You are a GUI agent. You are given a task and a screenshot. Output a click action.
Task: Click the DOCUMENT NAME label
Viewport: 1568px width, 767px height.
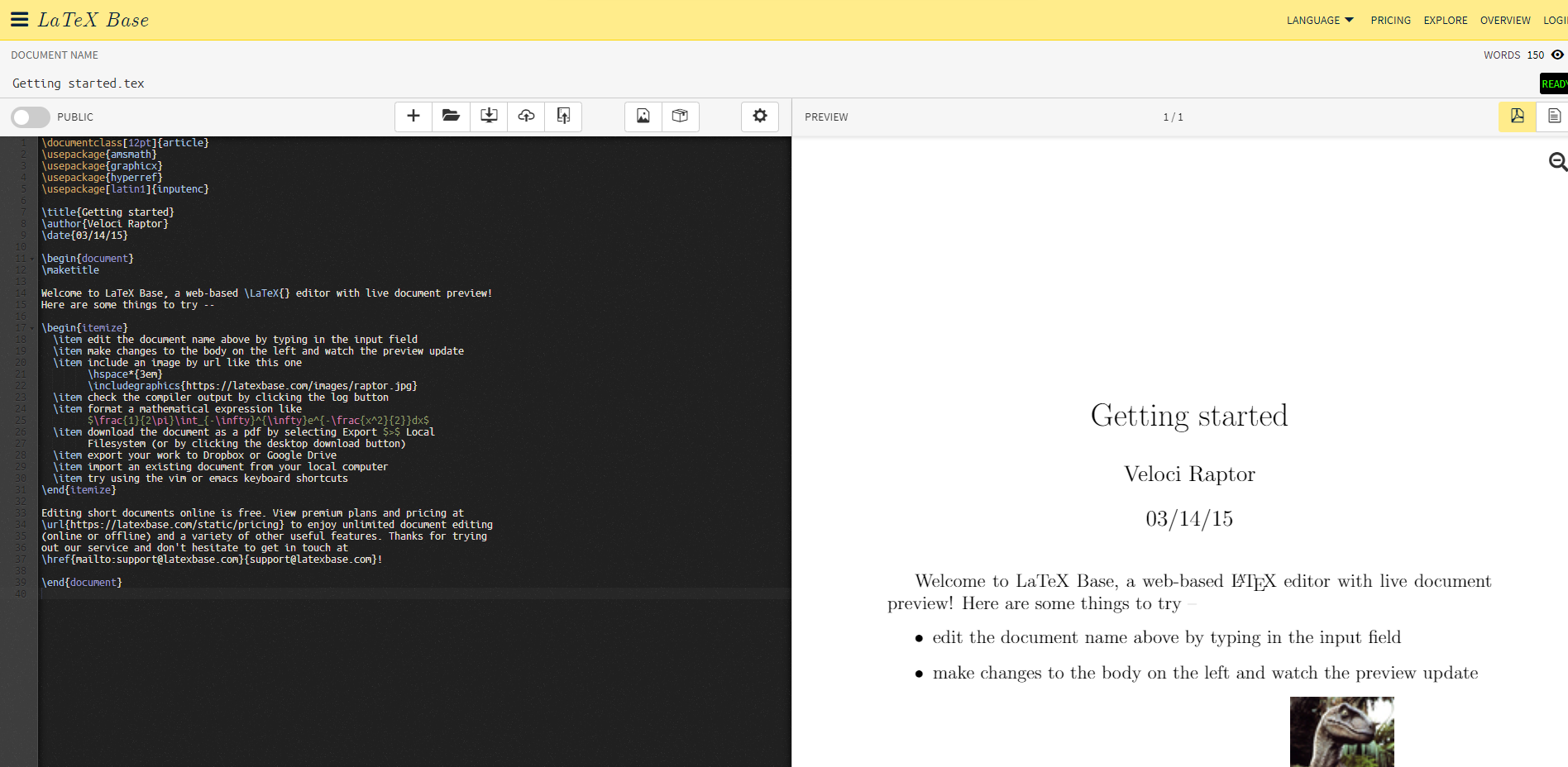pyautogui.click(x=55, y=55)
